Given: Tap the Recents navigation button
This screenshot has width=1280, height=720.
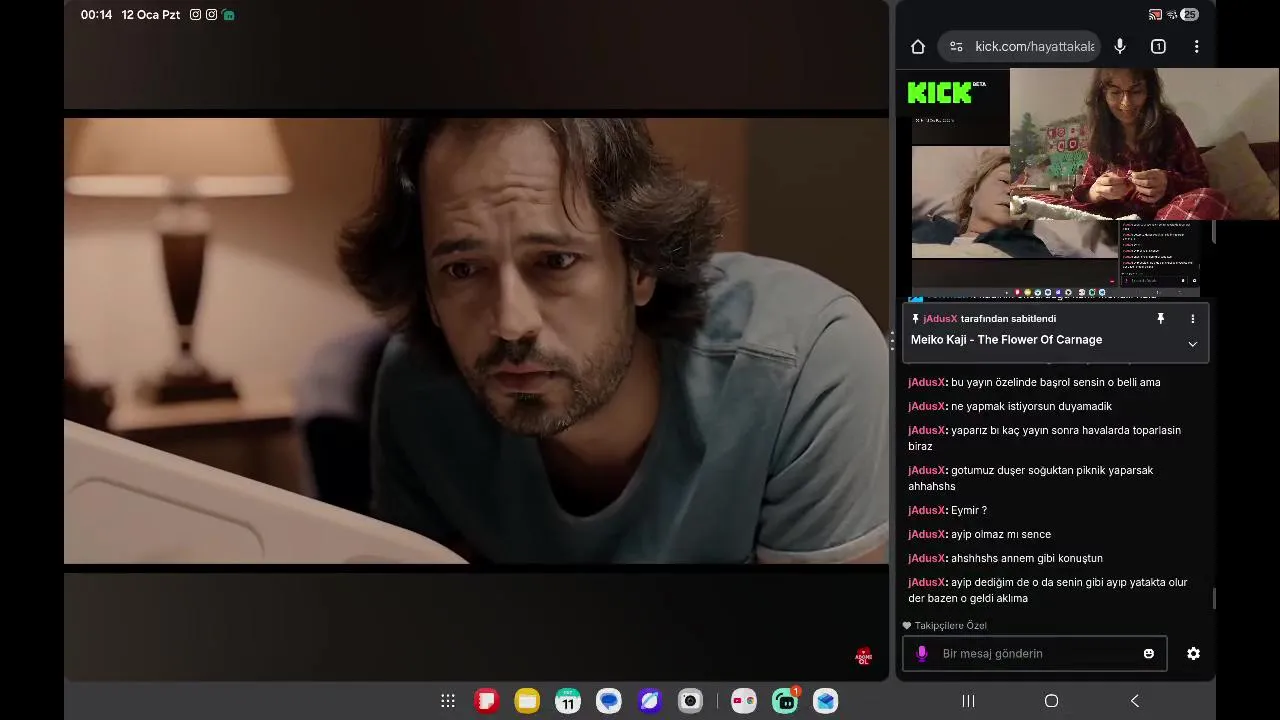Looking at the screenshot, I should click(x=968, y=701).
